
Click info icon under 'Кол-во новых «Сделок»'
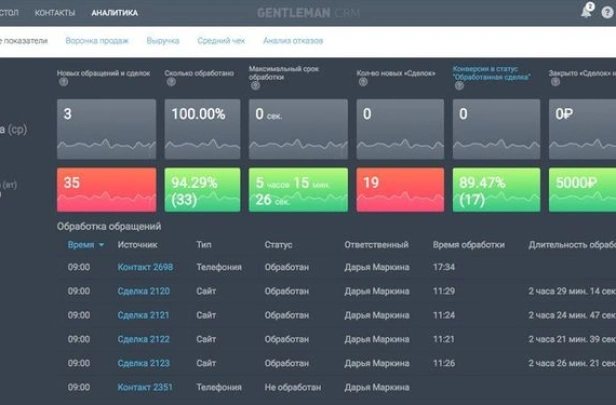tap(361, 84)
